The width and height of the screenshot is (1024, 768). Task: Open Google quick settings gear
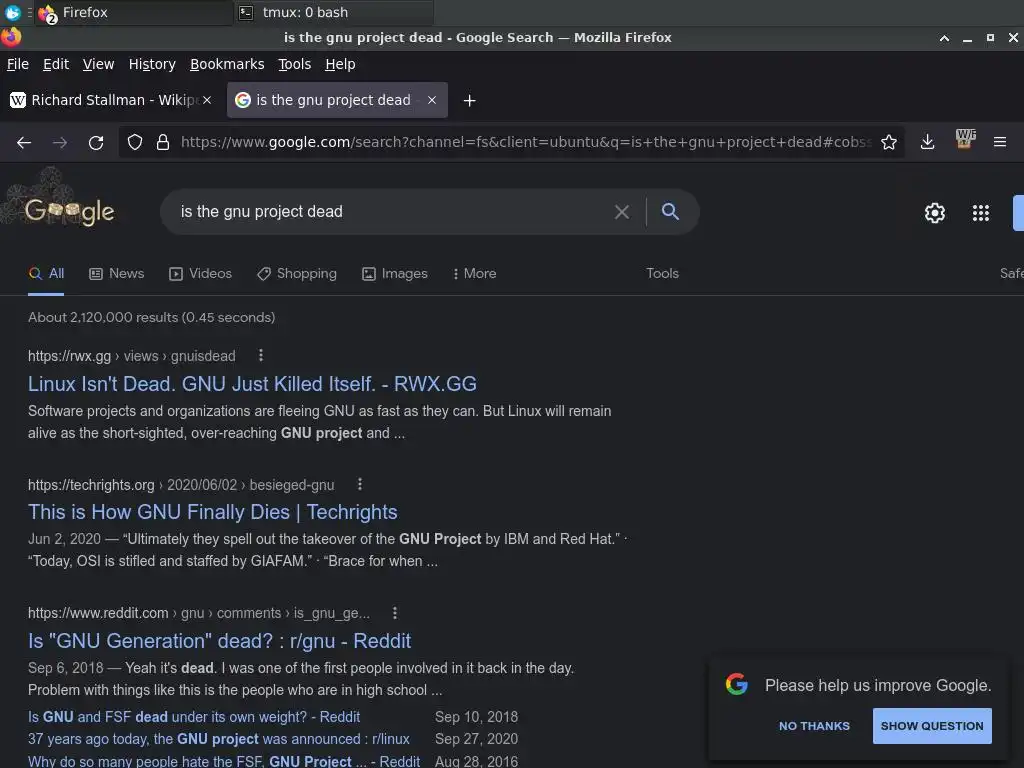click(x=935, y=213)
